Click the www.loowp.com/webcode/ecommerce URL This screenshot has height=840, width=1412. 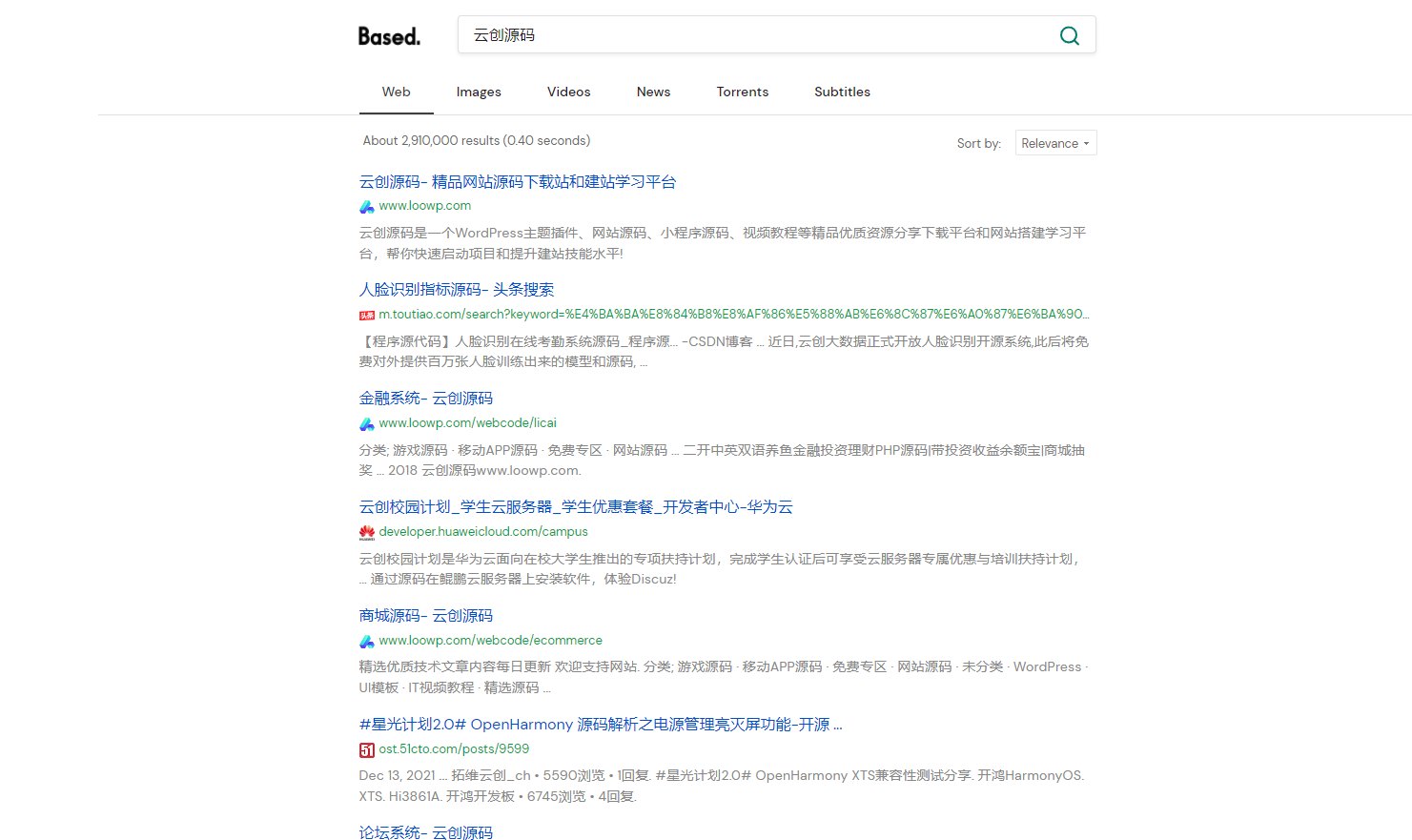pos(490,641)
